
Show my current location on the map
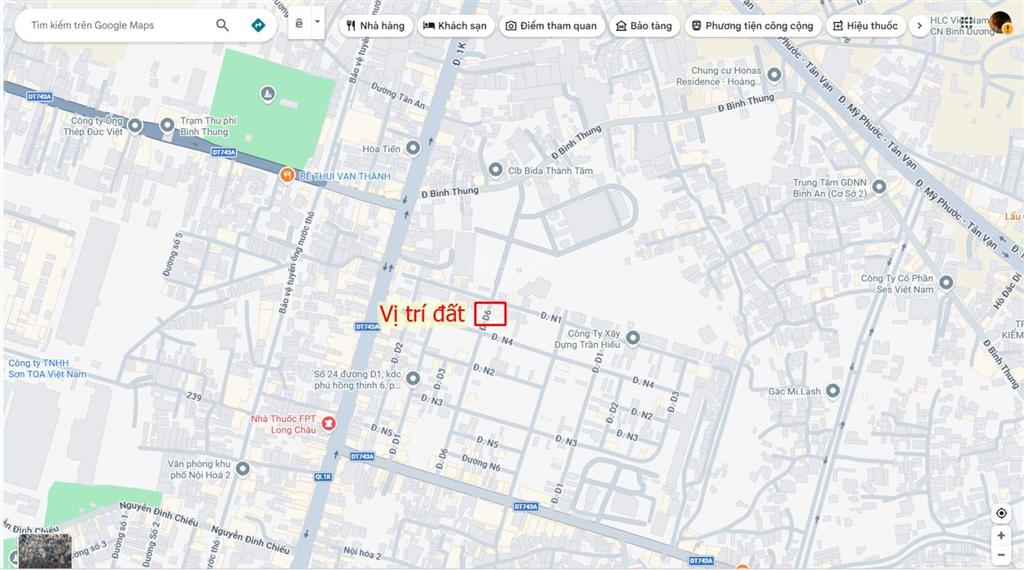[1001, 513]
